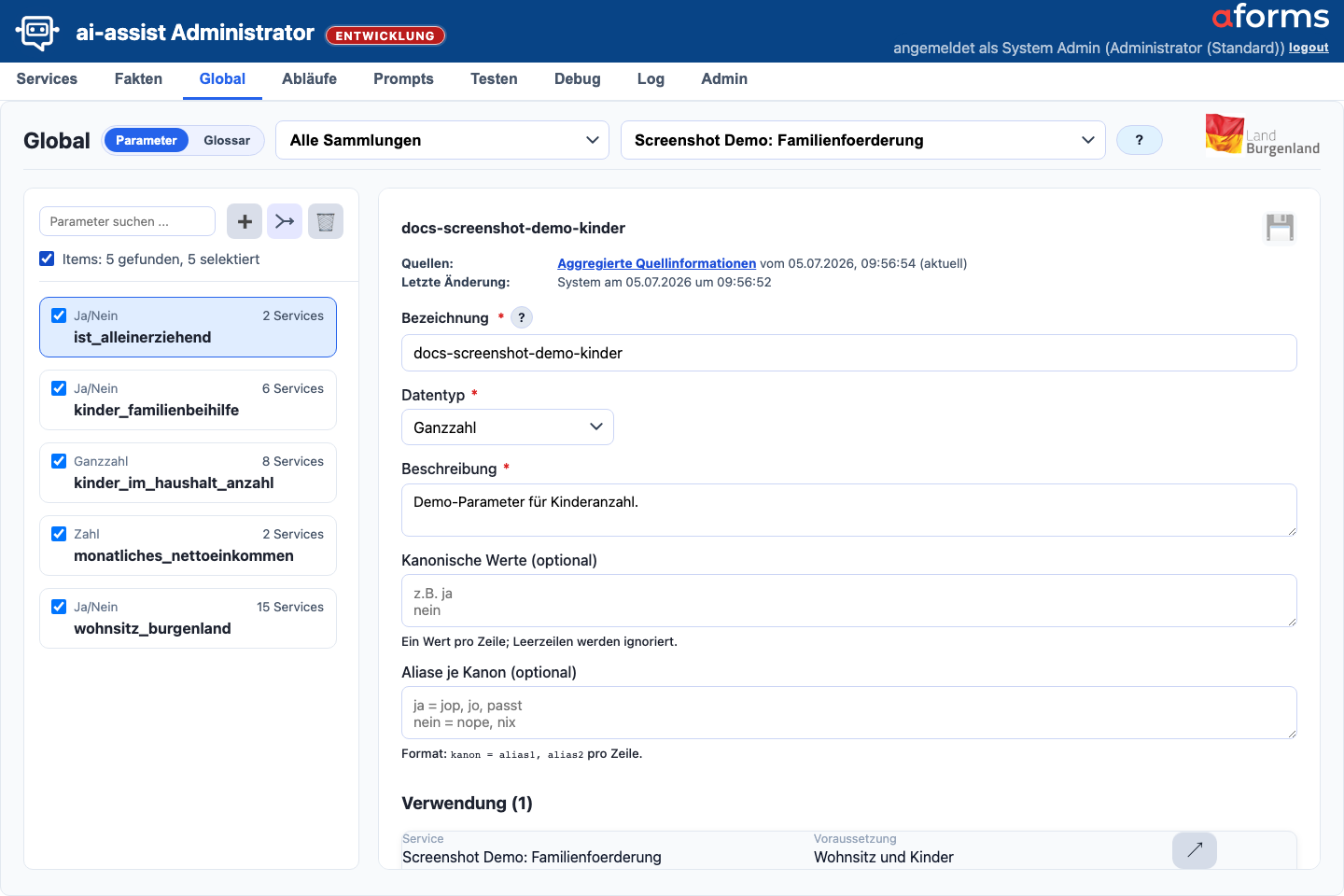This screenshot has height=896, width=1344.
Task: Click the '6 Services' count label
Action: (x=293, y=388)
